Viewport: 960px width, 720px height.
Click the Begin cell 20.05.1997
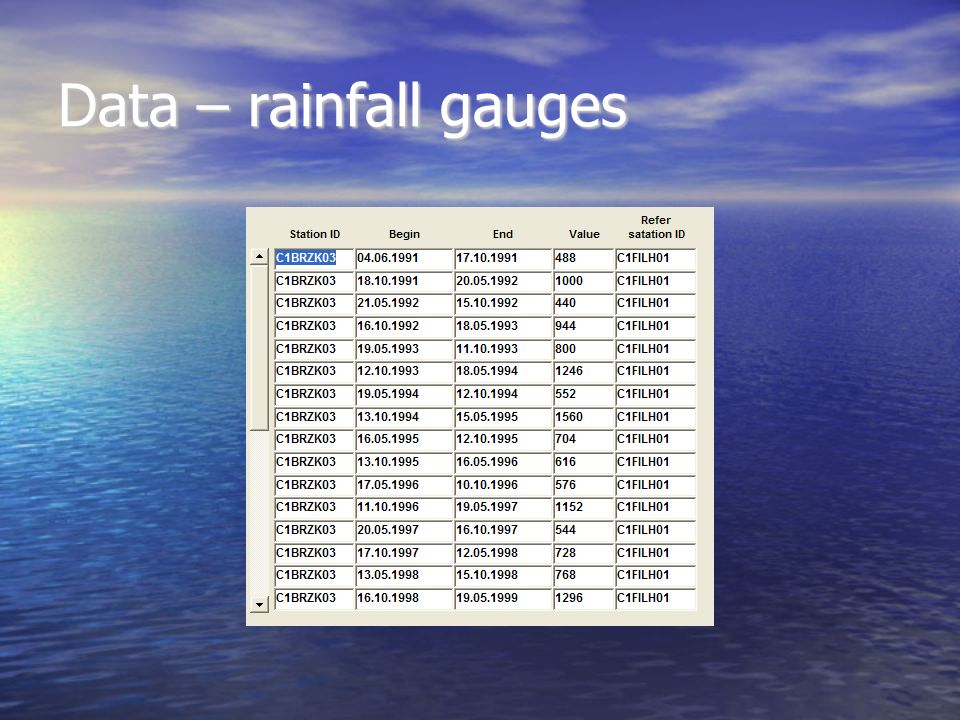[404, 530]
